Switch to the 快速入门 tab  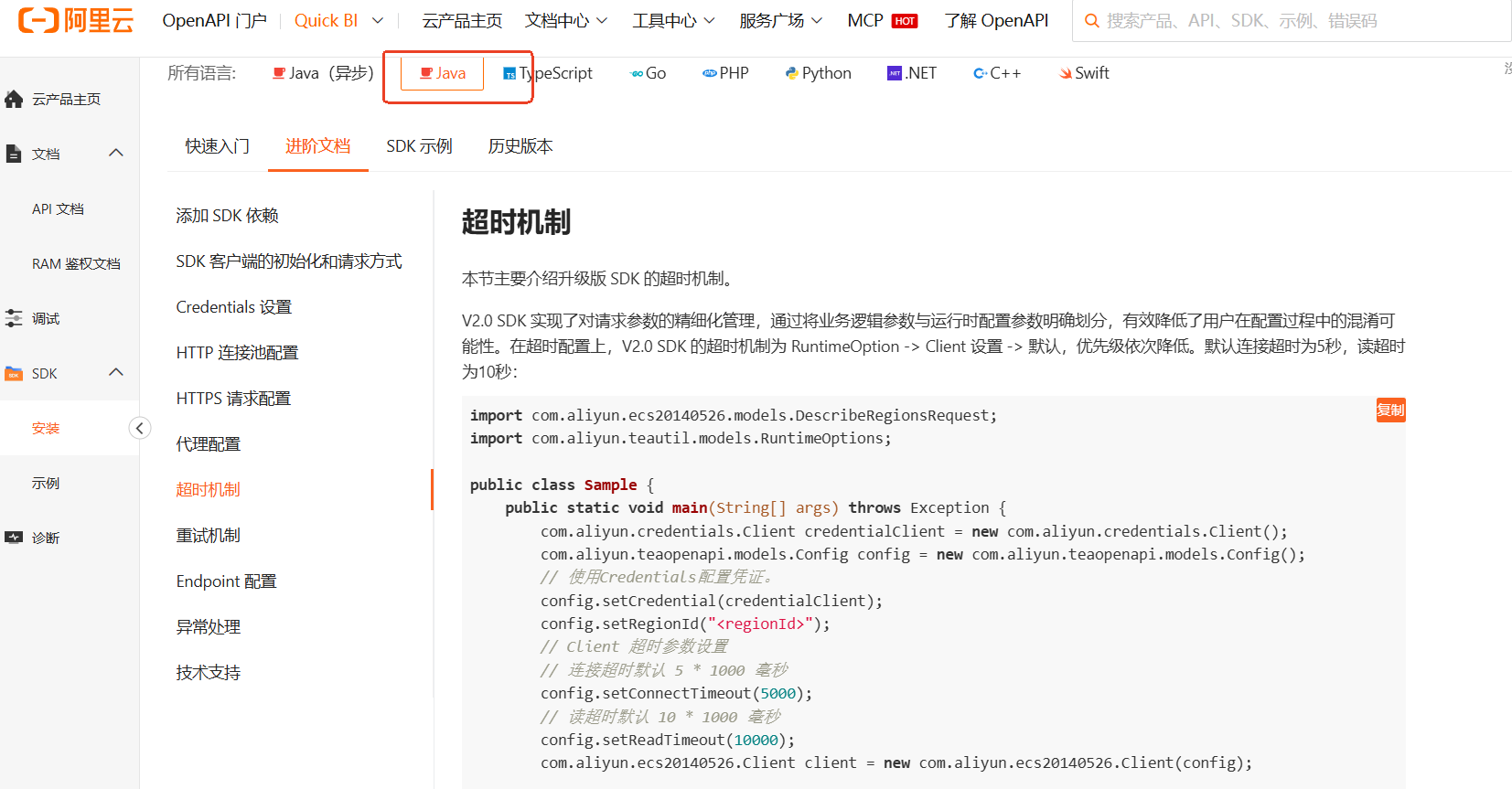pos(217,146)
